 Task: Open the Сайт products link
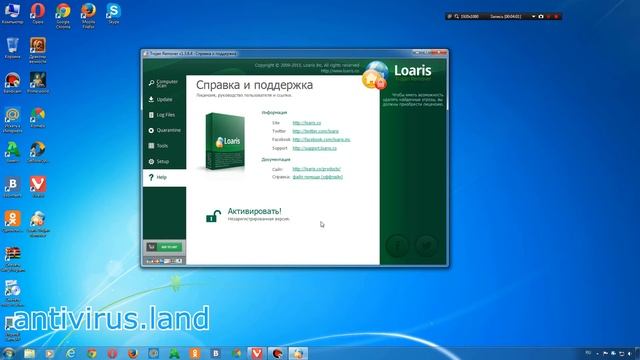pos(316,169)
